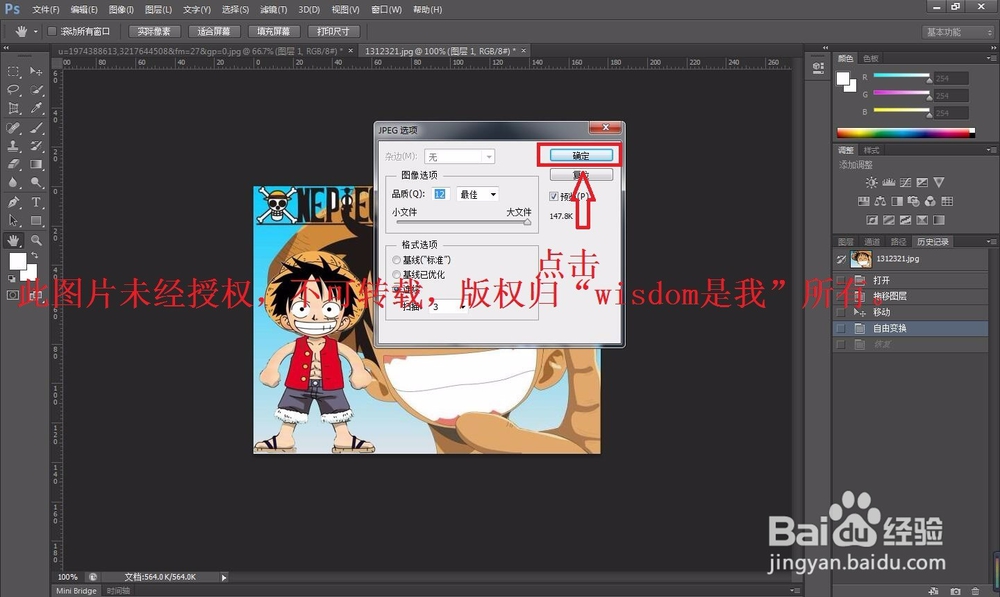
Task: Select the Rectangle shape tool
Action: (36, 221)
